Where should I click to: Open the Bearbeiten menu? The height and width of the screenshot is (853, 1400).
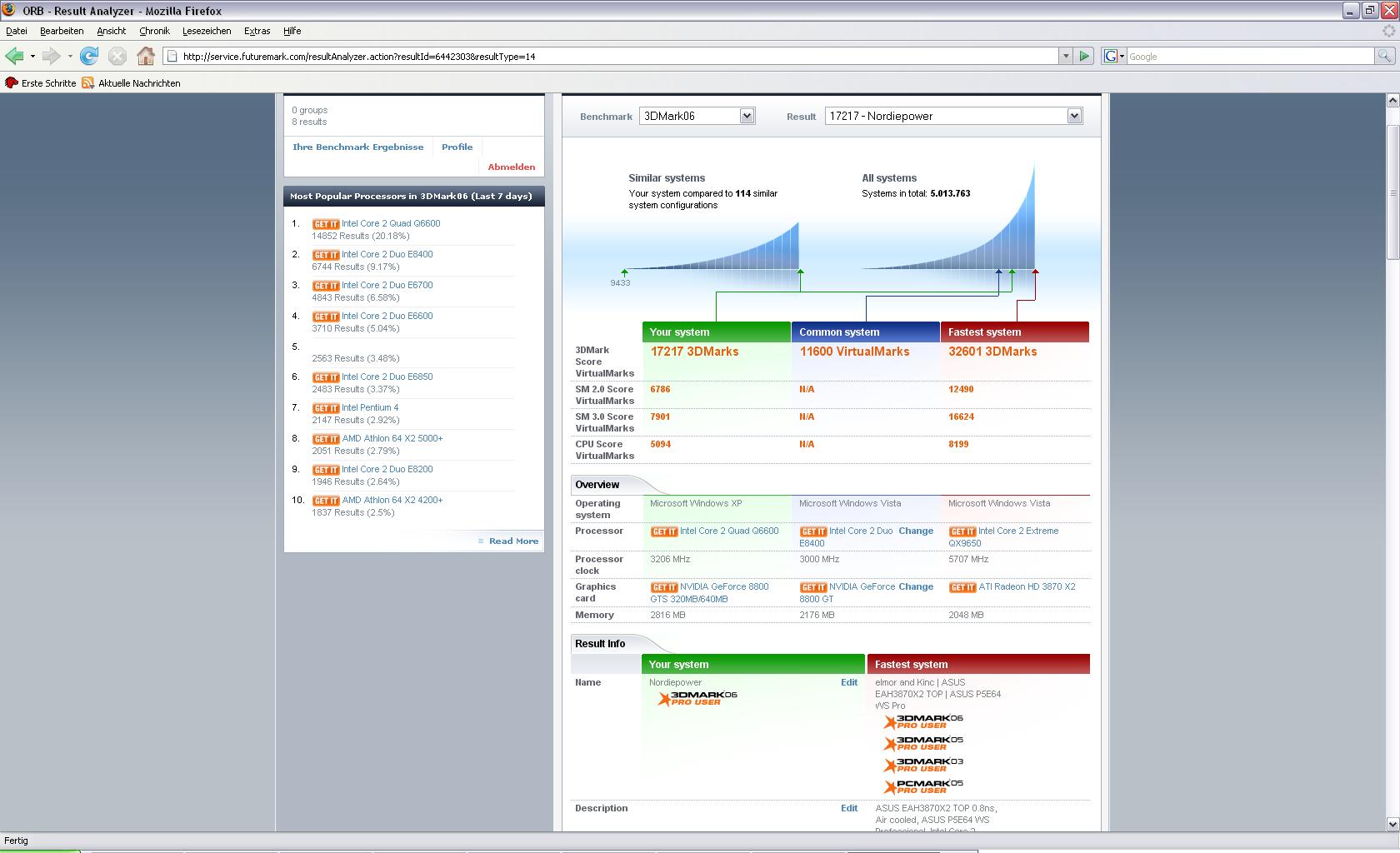[62, 31]
